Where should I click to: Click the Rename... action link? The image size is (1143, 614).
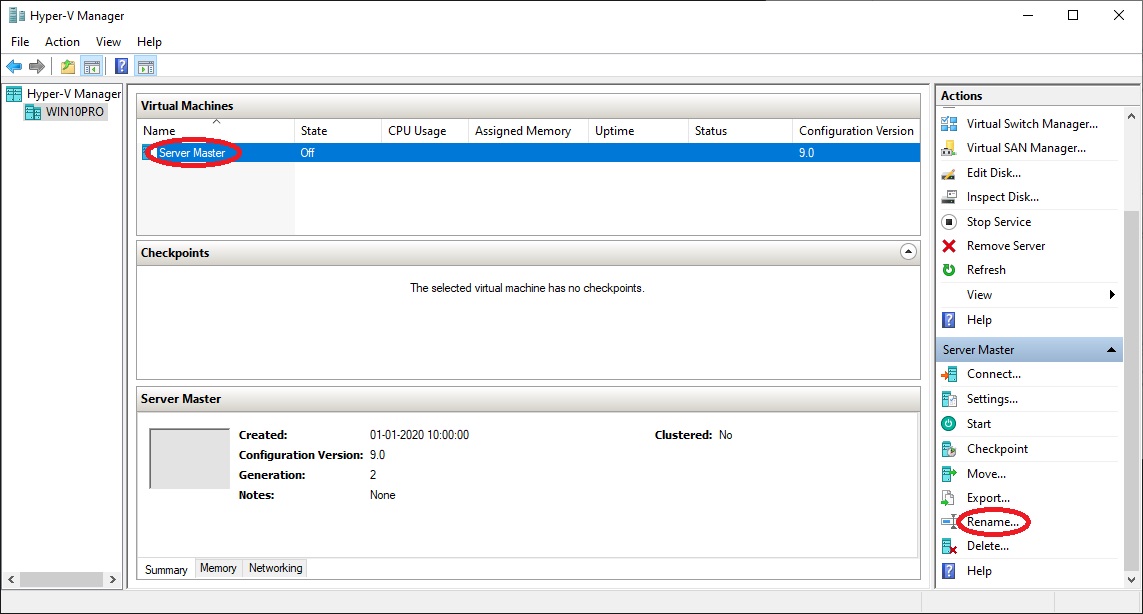click(993, 522)
